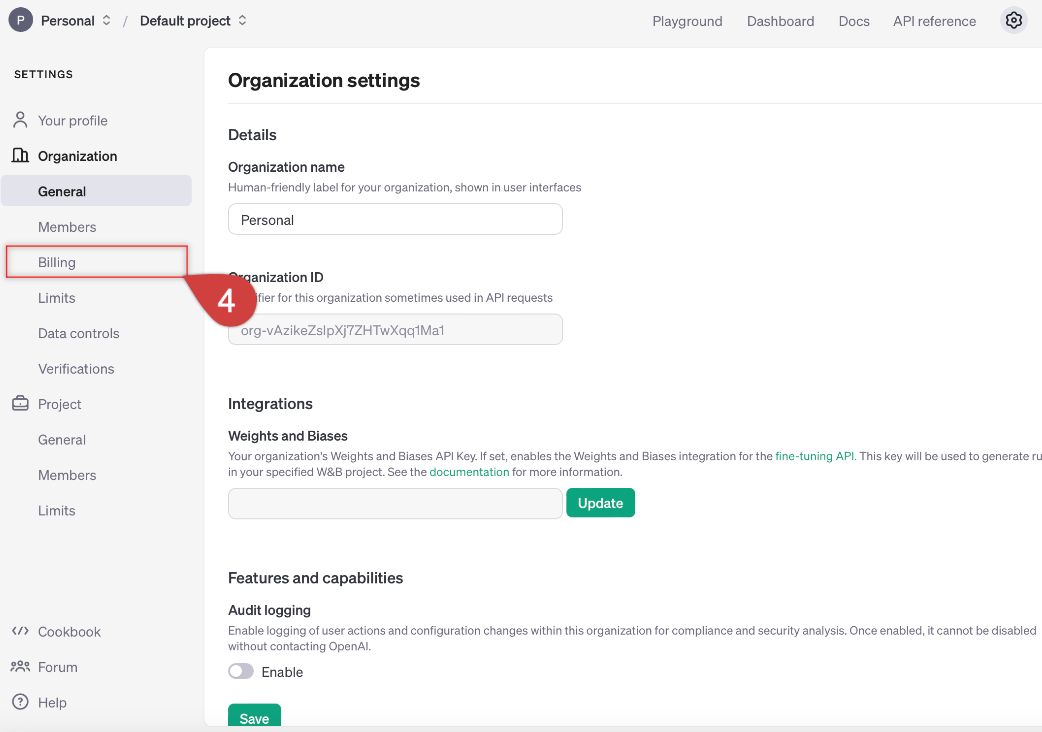Go to the Dashboard tab
Screen dimensions: 1042x732
tap(780, 21)
